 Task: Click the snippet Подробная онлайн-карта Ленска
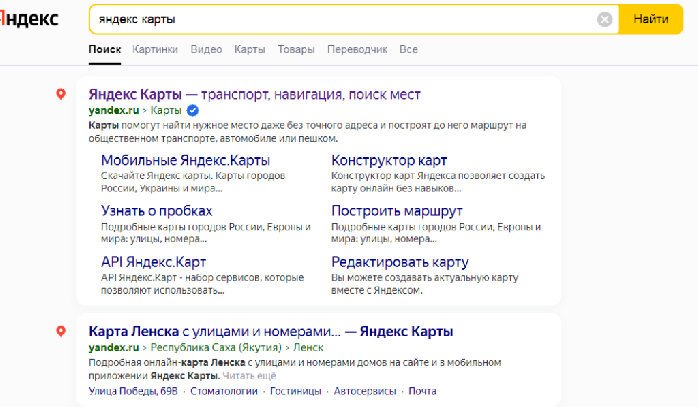click(295, 369)
